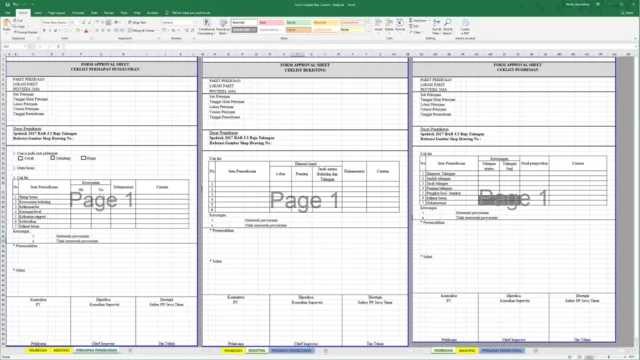The height and width of the screenshot is (360, 640).
Task: Click the Fill Color bucket icon
Action: point(78,31)
